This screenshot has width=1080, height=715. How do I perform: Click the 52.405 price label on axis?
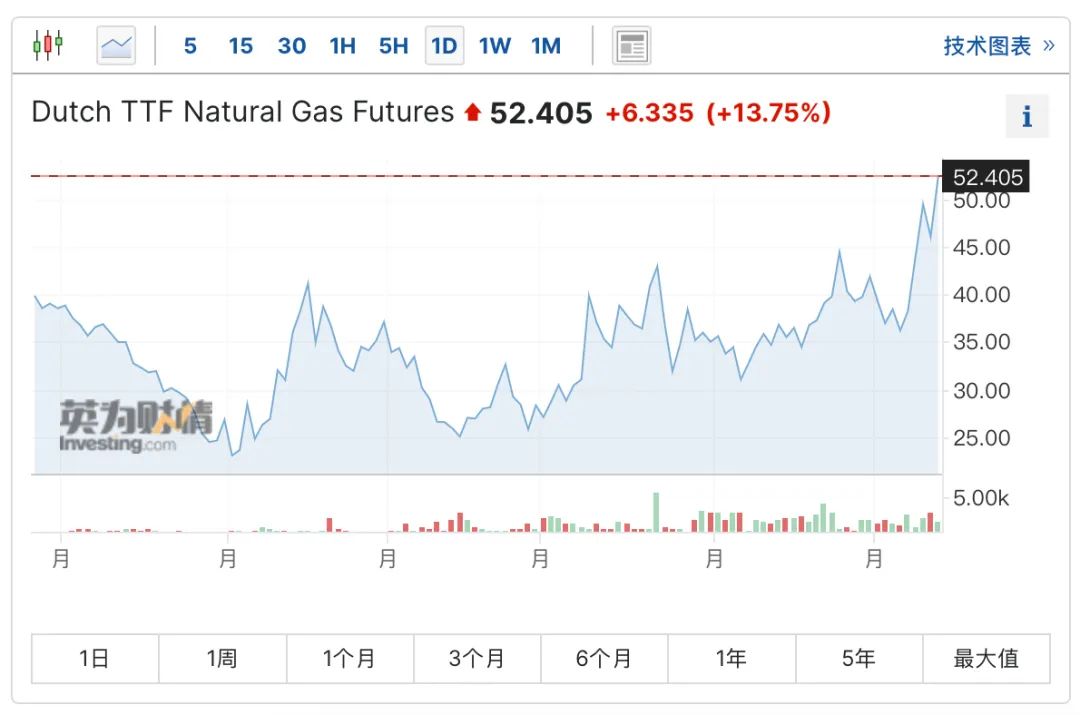click(x=986, y=176)
